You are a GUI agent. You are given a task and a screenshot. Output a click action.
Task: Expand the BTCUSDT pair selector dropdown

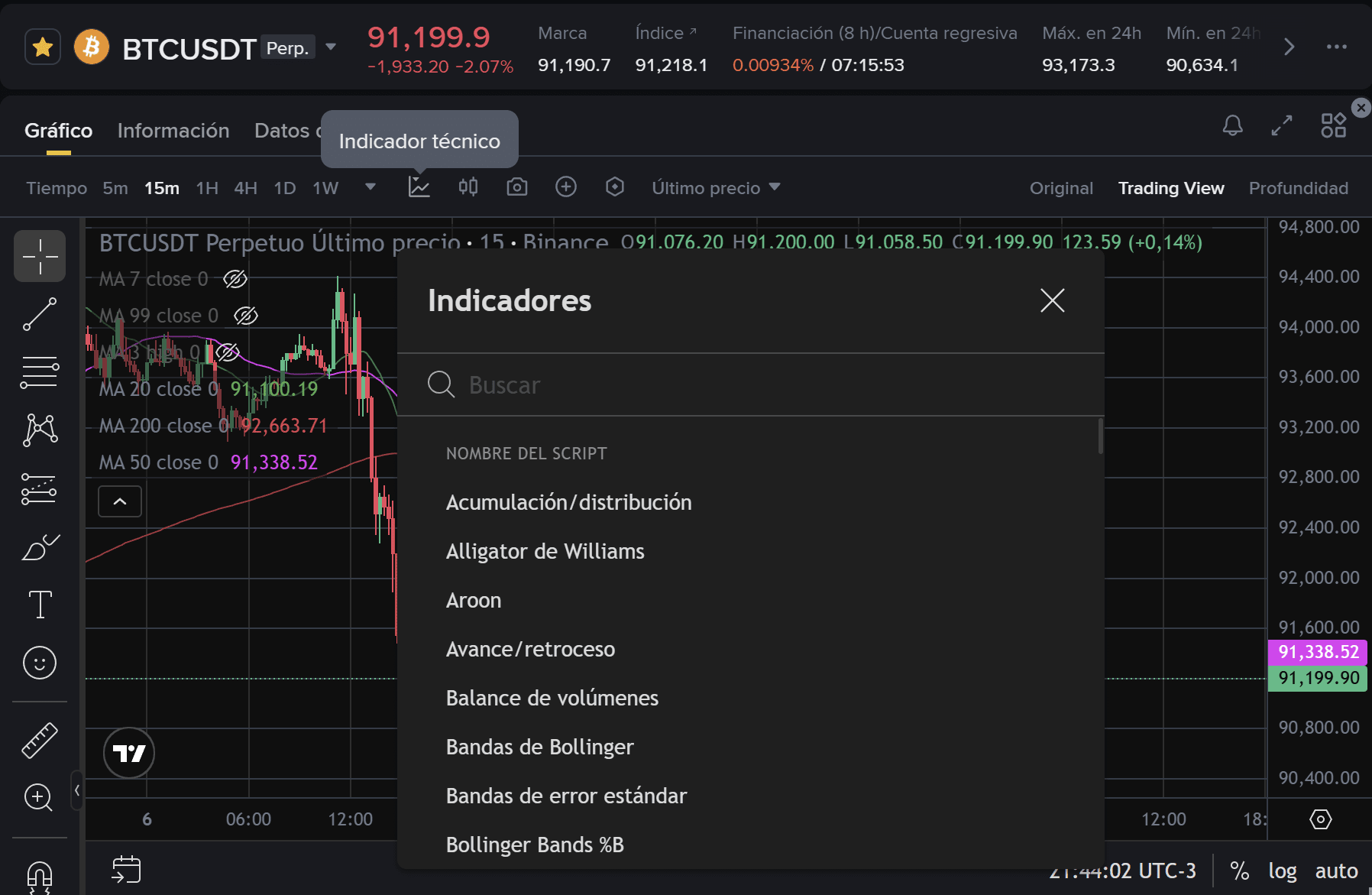coord(331,47)
